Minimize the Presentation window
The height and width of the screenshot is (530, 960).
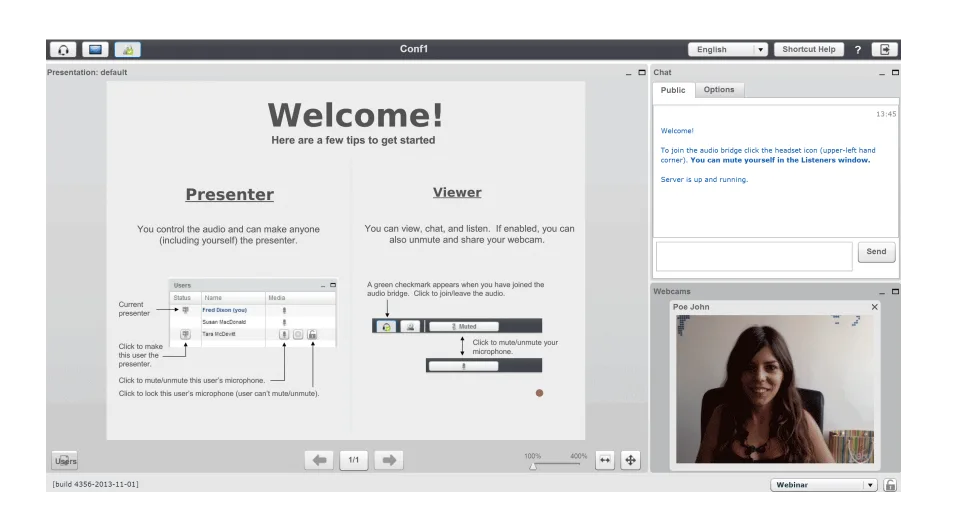(628, 73)
